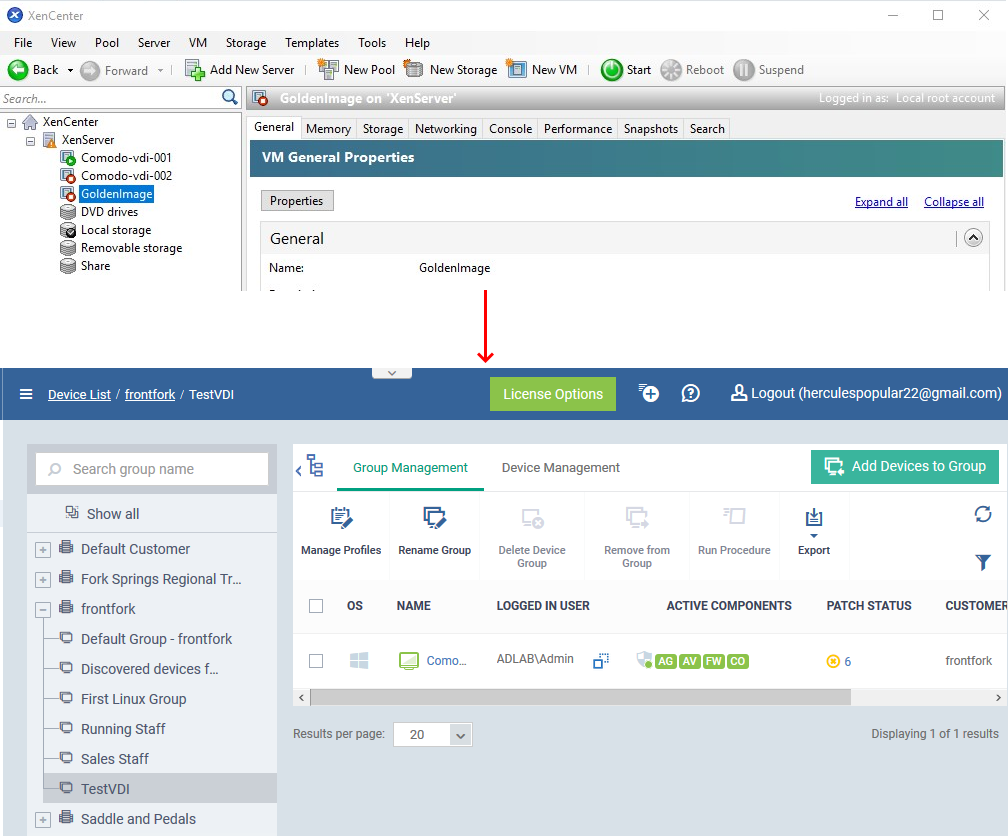Click the XenCenter Search field
The height and width of the screenshot is (837, 1008).
[111, 98]
